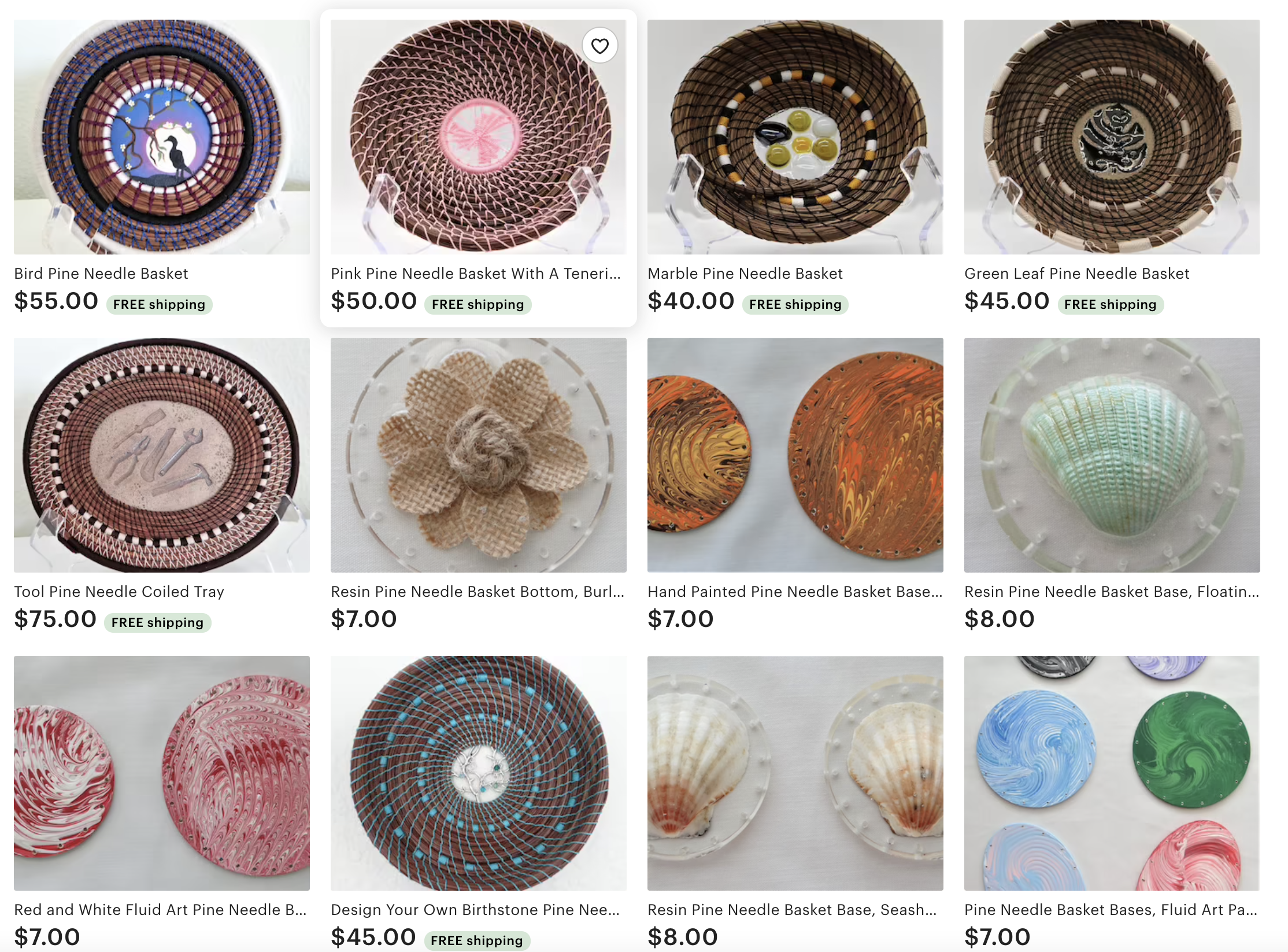Image resolution: width=1288 pixels, height=952 pixels.
Task: Open the Pink Pine Needle Basket photo
Action: pos(479,137)
